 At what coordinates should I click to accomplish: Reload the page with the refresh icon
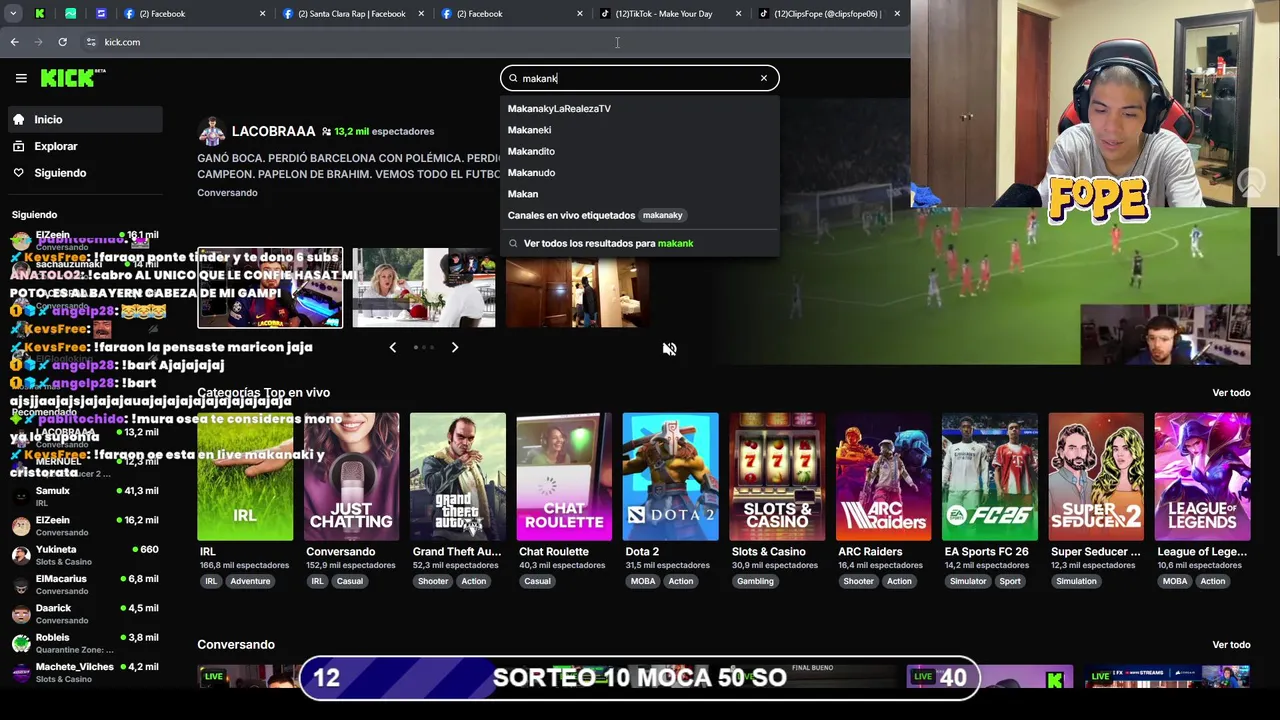(x=62, y=42)
